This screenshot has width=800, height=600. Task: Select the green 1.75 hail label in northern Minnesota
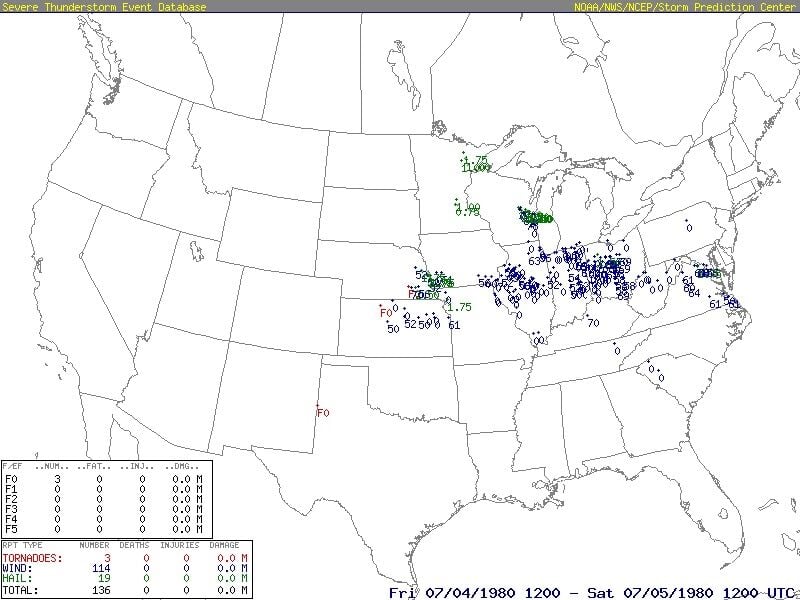pyautogui.click(x=478, y=160)
